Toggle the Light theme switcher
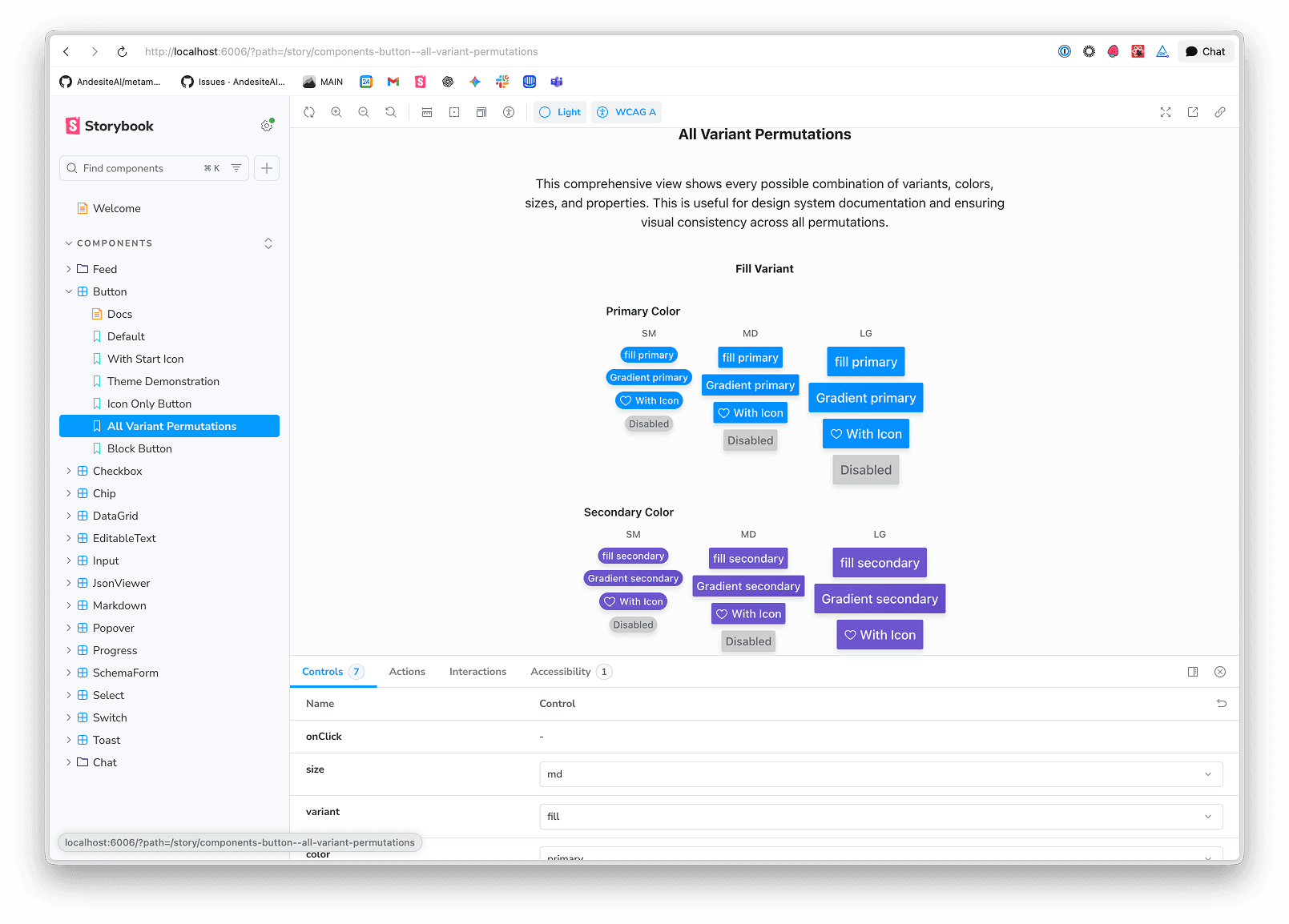This screenshot has height=924, width=1289. pos(560,112)
